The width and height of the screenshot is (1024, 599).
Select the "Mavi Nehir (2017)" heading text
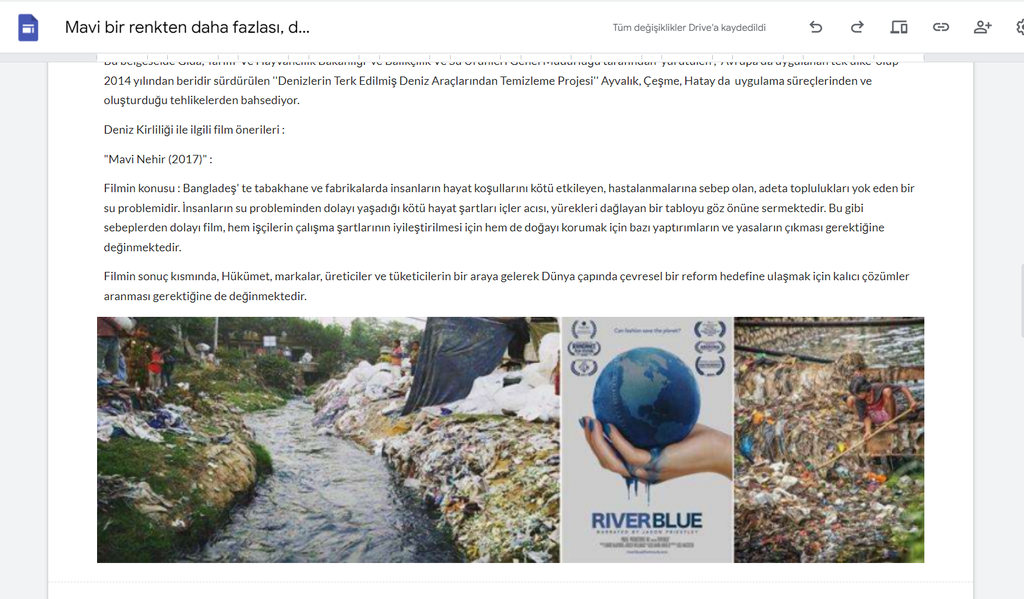coord(158,159)
